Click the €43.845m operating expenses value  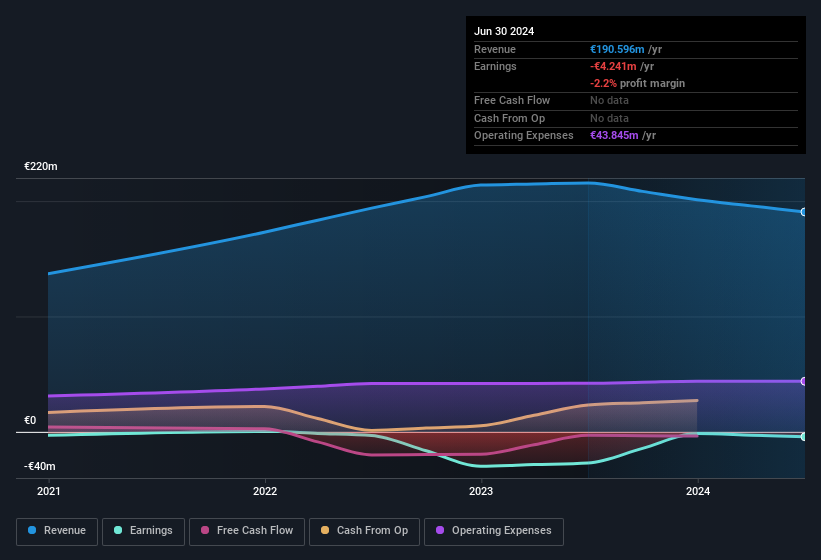click(x=614, y=135)
